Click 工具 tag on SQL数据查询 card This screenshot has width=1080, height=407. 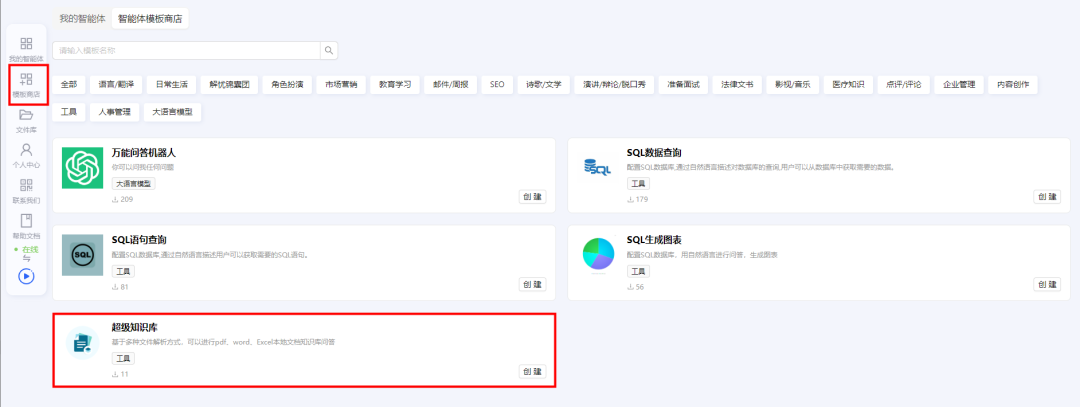pos(638,184)
